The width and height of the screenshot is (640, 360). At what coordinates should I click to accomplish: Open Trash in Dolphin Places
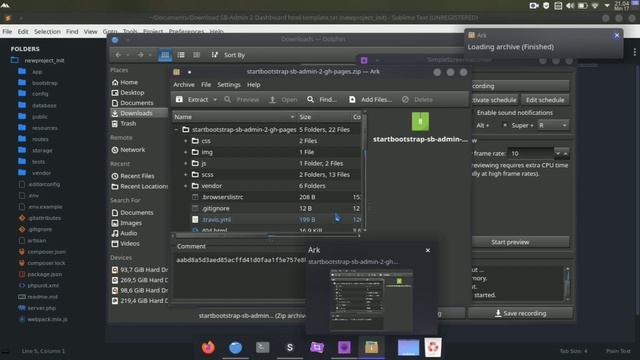124,123
